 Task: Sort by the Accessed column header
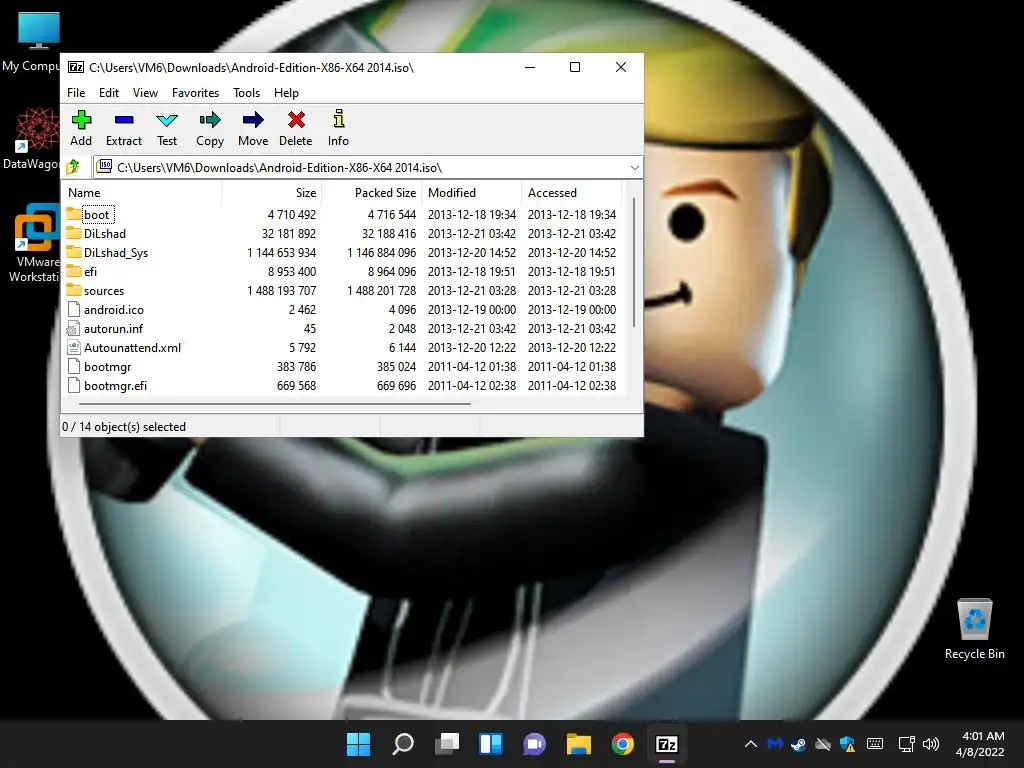pyautogui.click(x=571, y=193)
